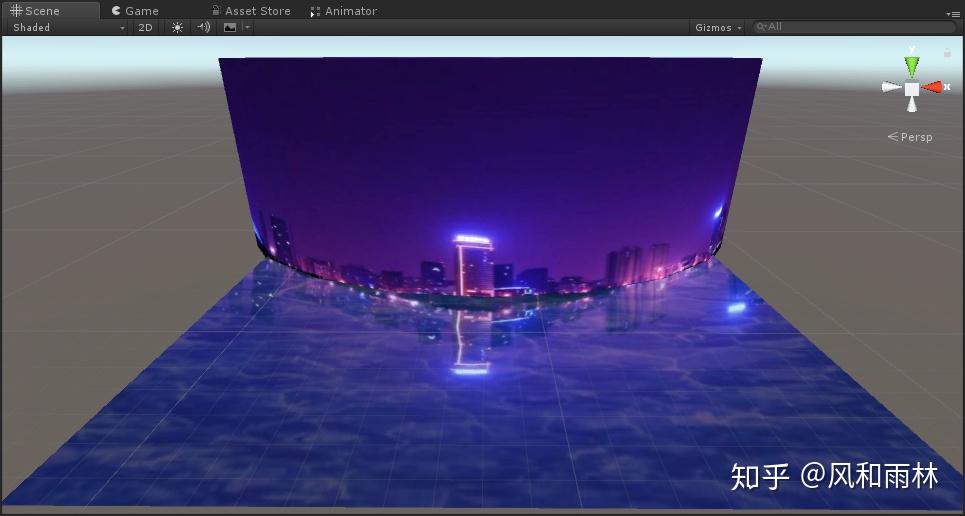Open the Asset Store tab
The height and width of the screenshot is (516, 965).
(x=251, y=10)
